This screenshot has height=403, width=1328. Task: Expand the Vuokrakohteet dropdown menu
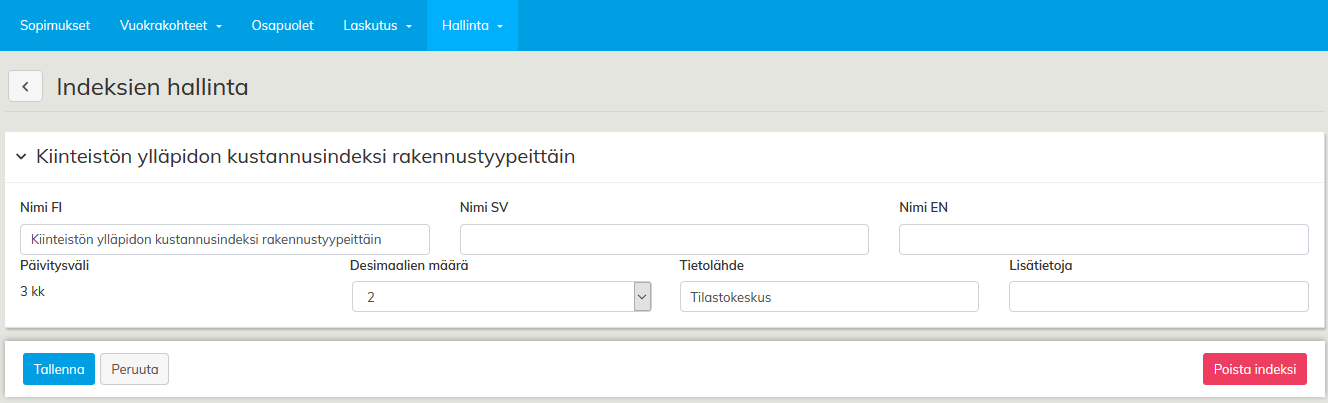coord(170,25)
